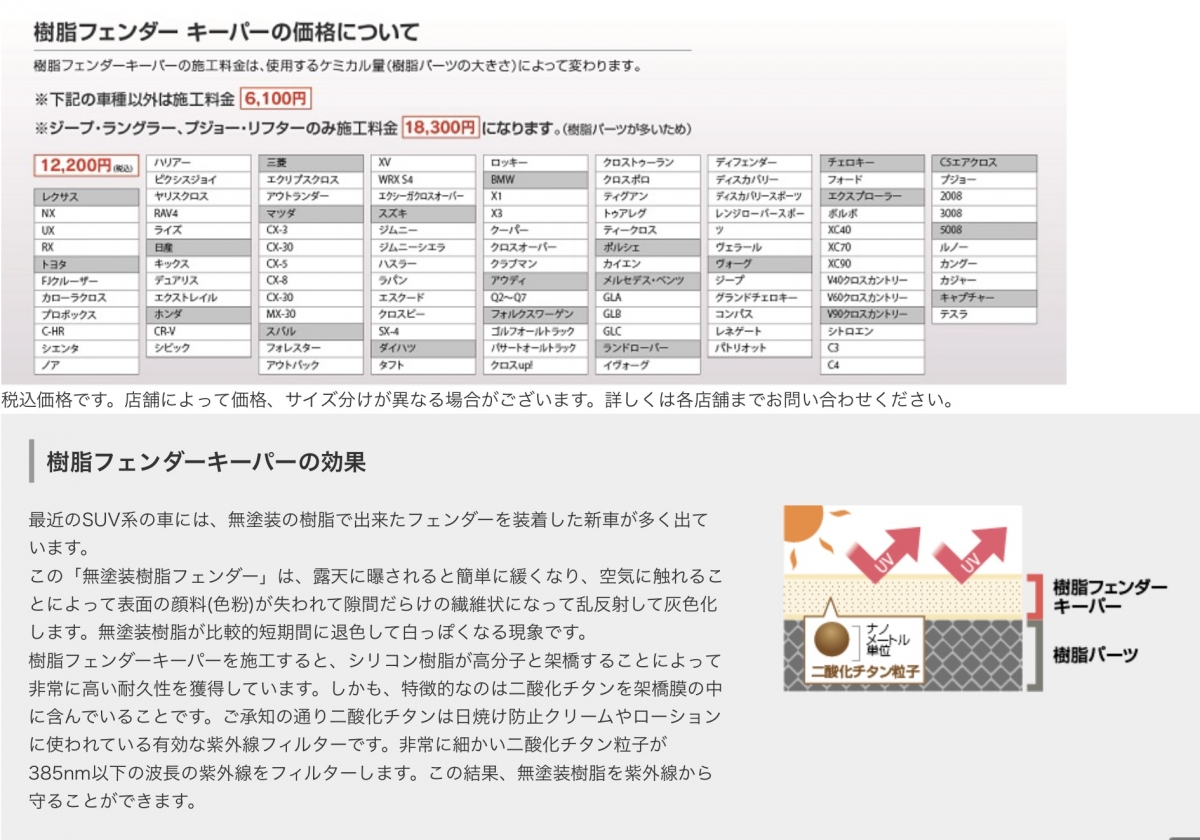Click the メルセデス・ベンツ header cell
The width and height of the screenshot is (1200, 840).
pos(648,281)
